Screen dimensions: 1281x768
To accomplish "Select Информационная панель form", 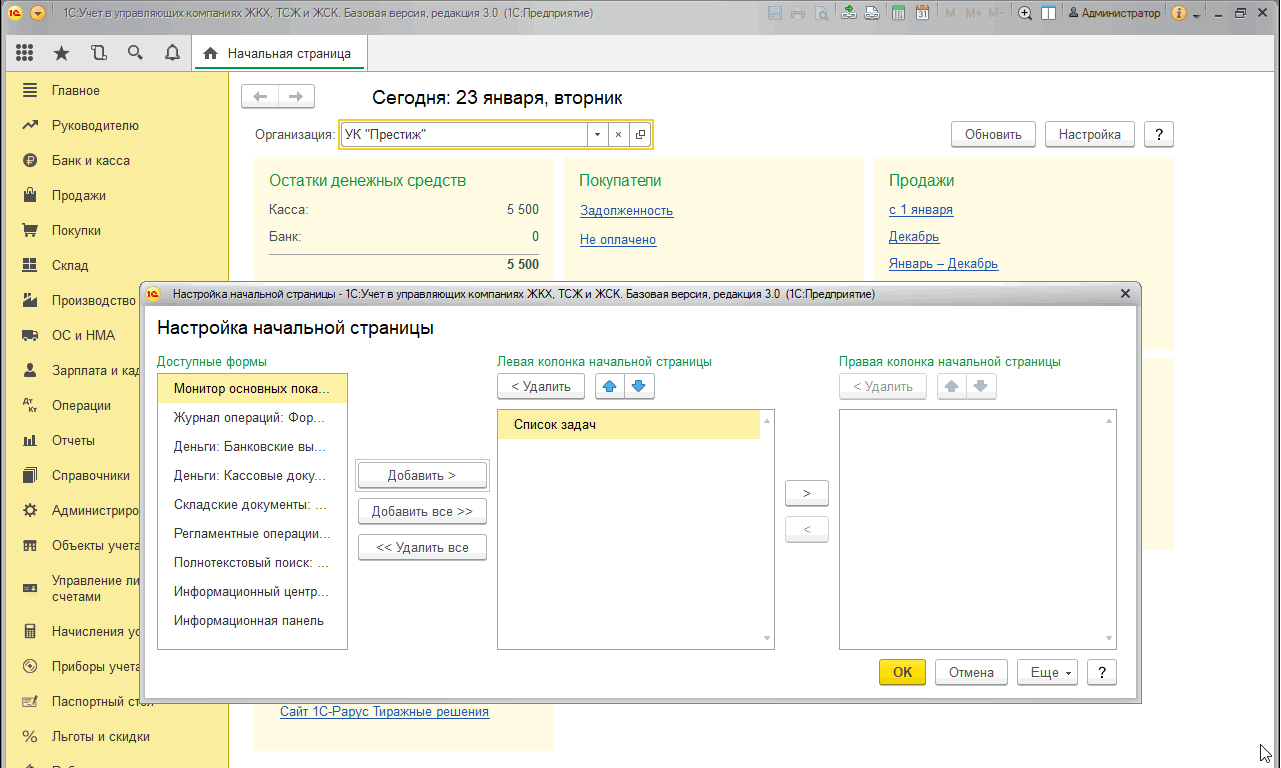I will pyautogui.click(x=252, y=620).
